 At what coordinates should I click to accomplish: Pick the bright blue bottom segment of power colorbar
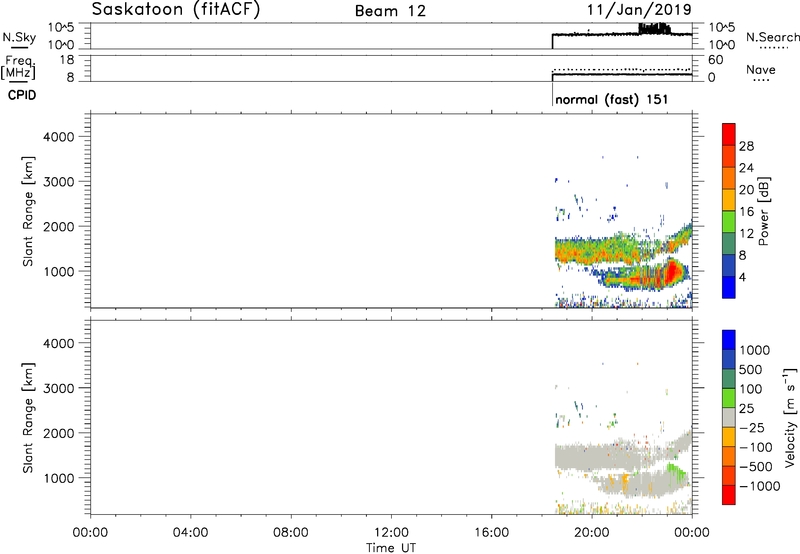729,287
